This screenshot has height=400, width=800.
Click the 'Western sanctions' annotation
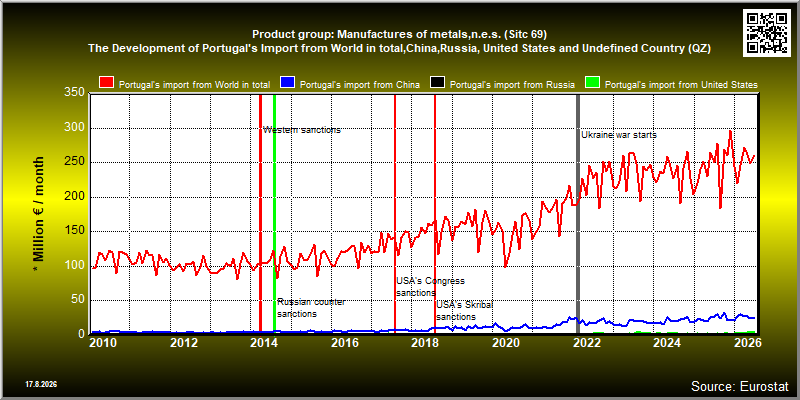[x=302, y=130]
